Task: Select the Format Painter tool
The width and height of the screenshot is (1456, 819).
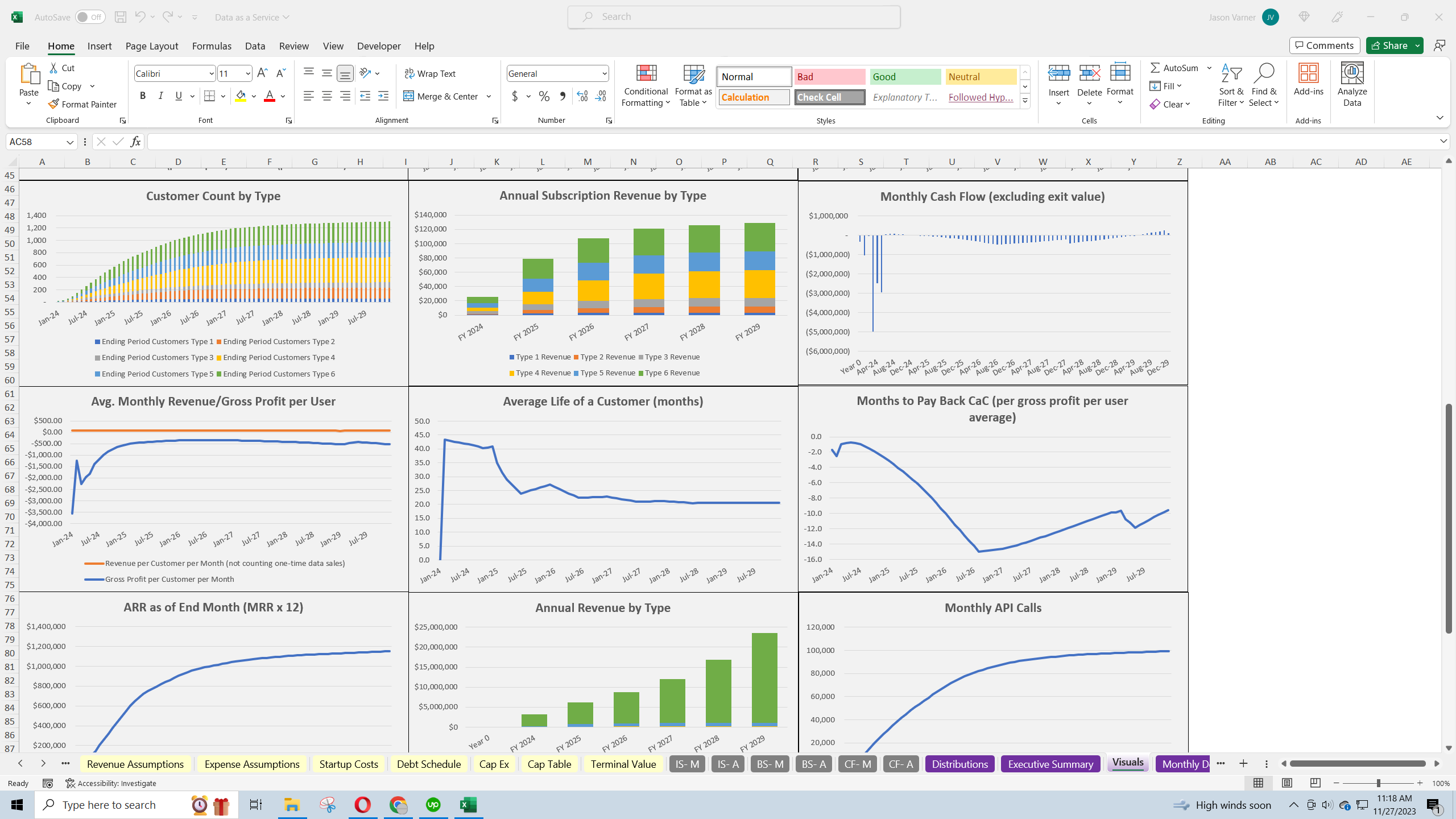Action: point(82,104)
